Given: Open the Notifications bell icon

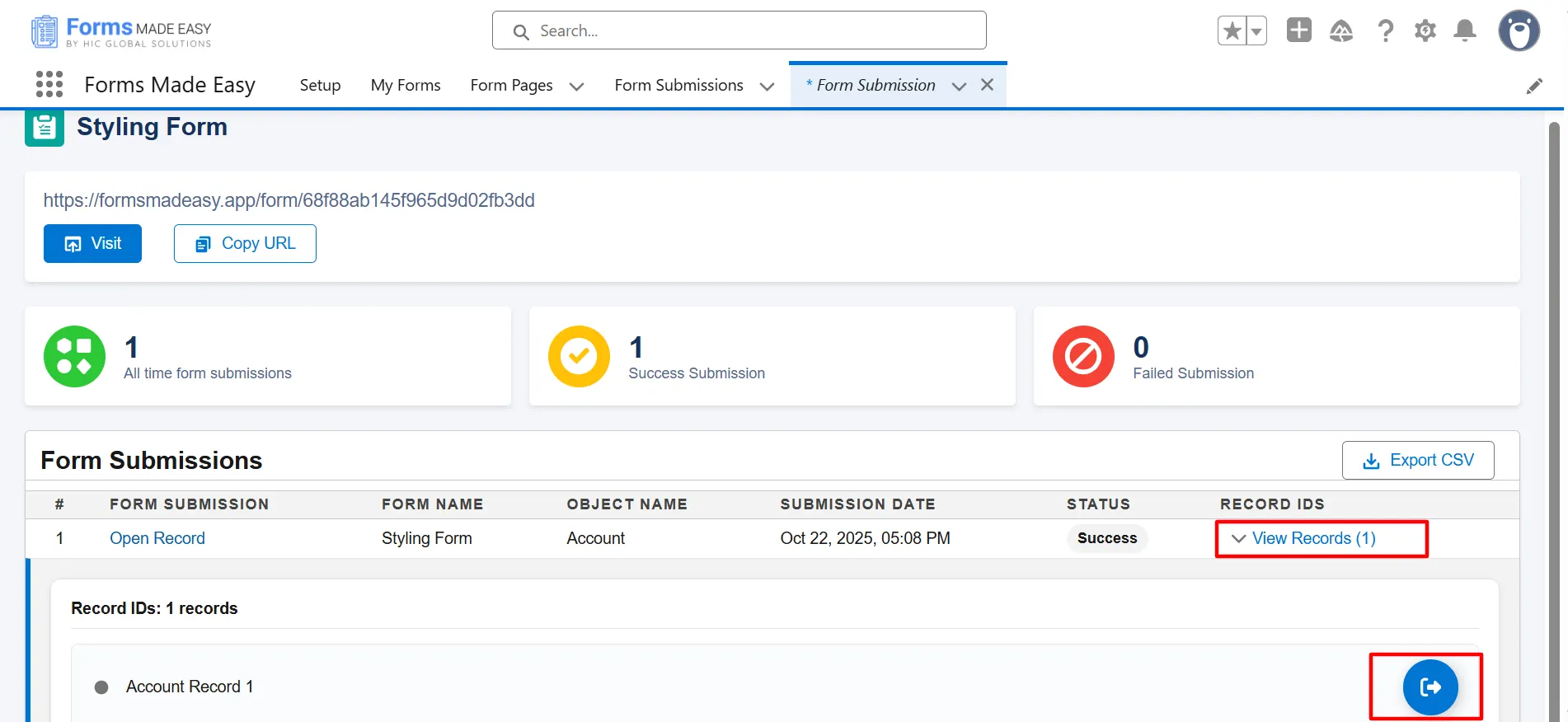Looking at the screenshot, I should (1464, 31).
